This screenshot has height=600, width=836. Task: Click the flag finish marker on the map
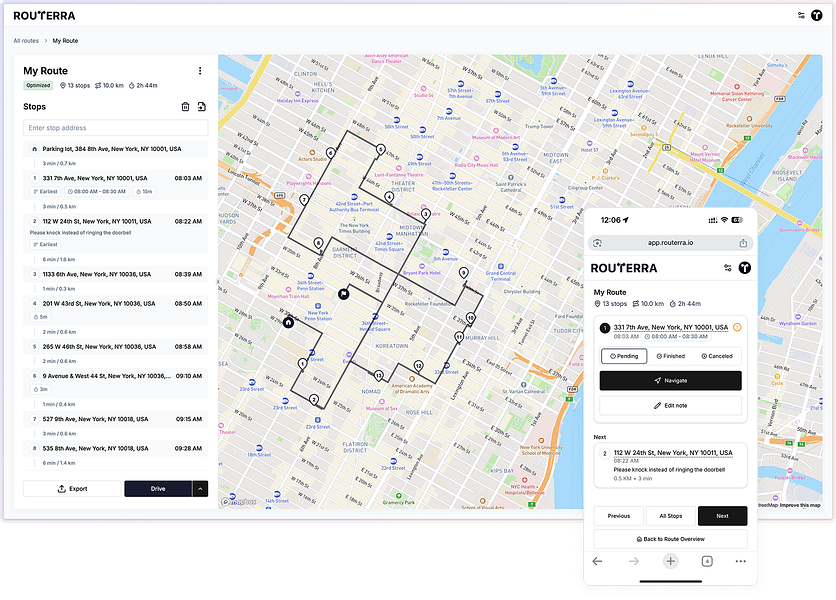[x=344, y=293]
